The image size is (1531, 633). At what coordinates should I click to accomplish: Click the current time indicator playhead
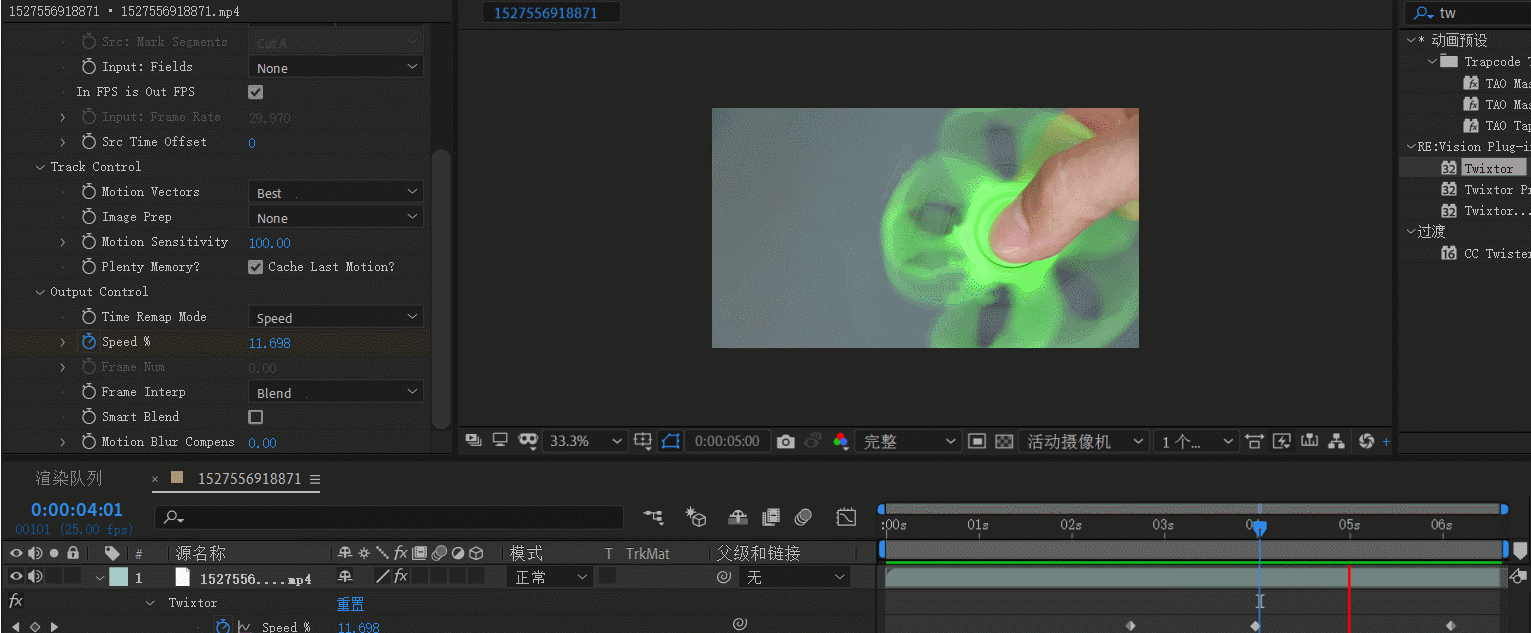[1260, 526]
